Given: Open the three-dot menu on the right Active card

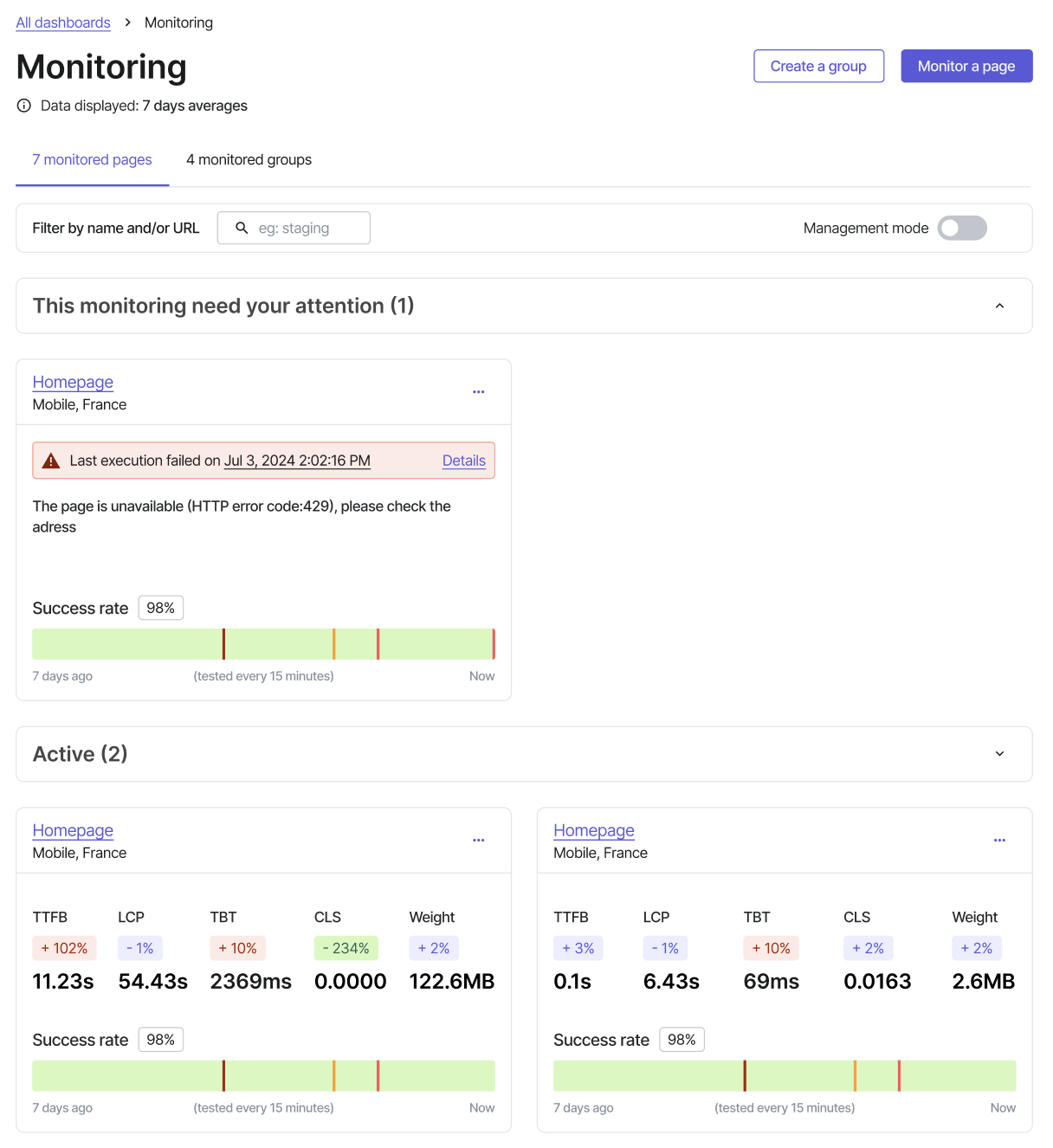Looking at the screenshot, I should [x=999, y=840].
